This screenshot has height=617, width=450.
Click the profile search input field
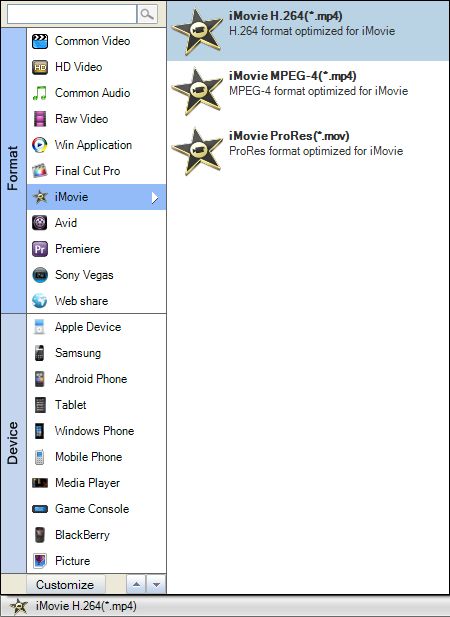(72, 14)
